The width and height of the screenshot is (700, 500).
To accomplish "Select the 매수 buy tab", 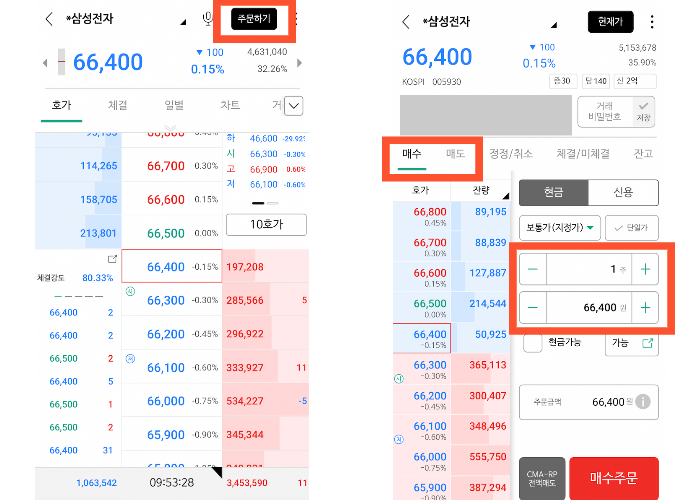I will click(x=412, y=154).
